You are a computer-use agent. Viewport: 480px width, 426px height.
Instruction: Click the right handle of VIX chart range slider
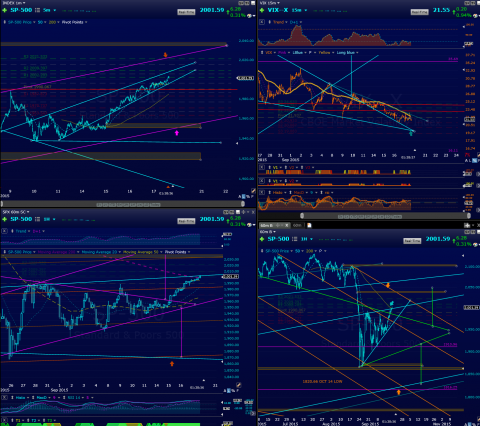click(x=469, y=216)
